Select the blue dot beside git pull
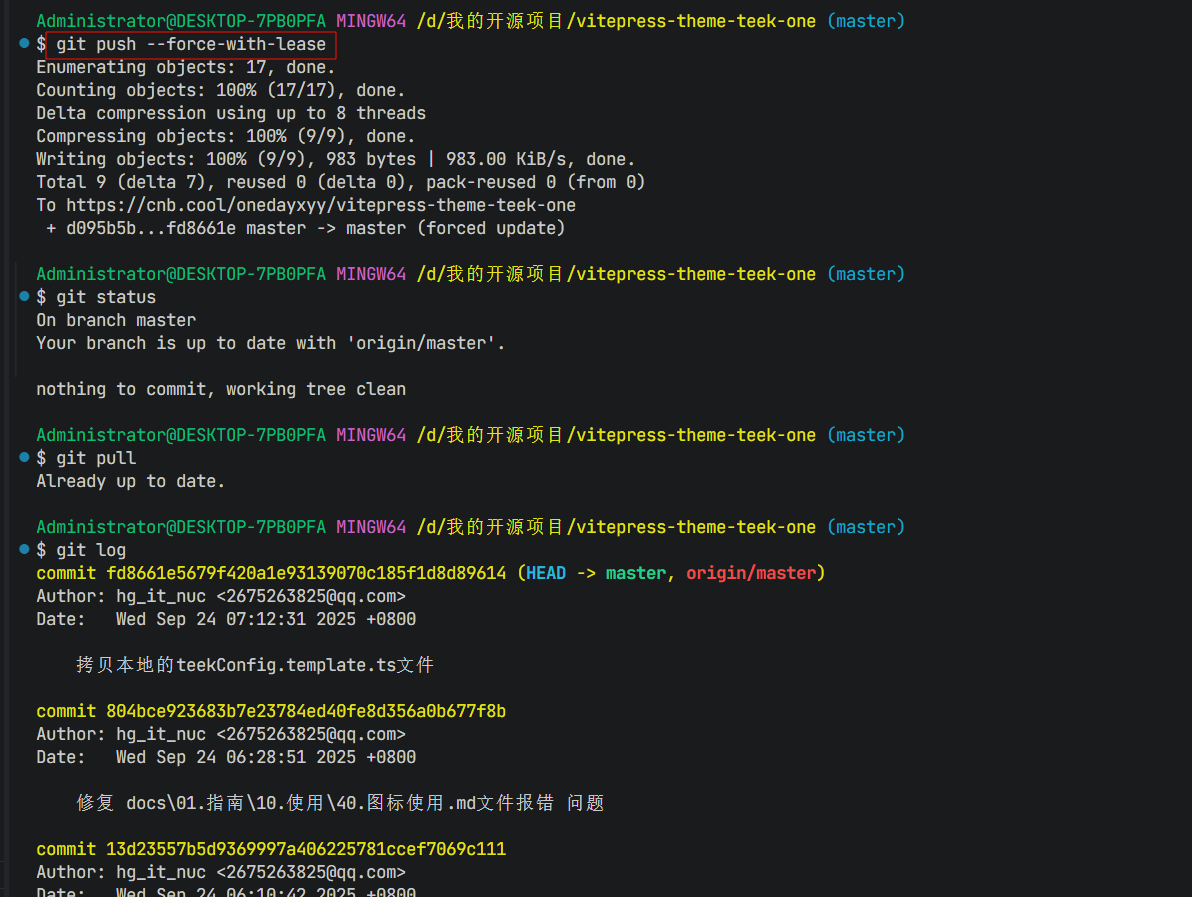This screenshot has height=897, width=1192. (x=23, y=458)
